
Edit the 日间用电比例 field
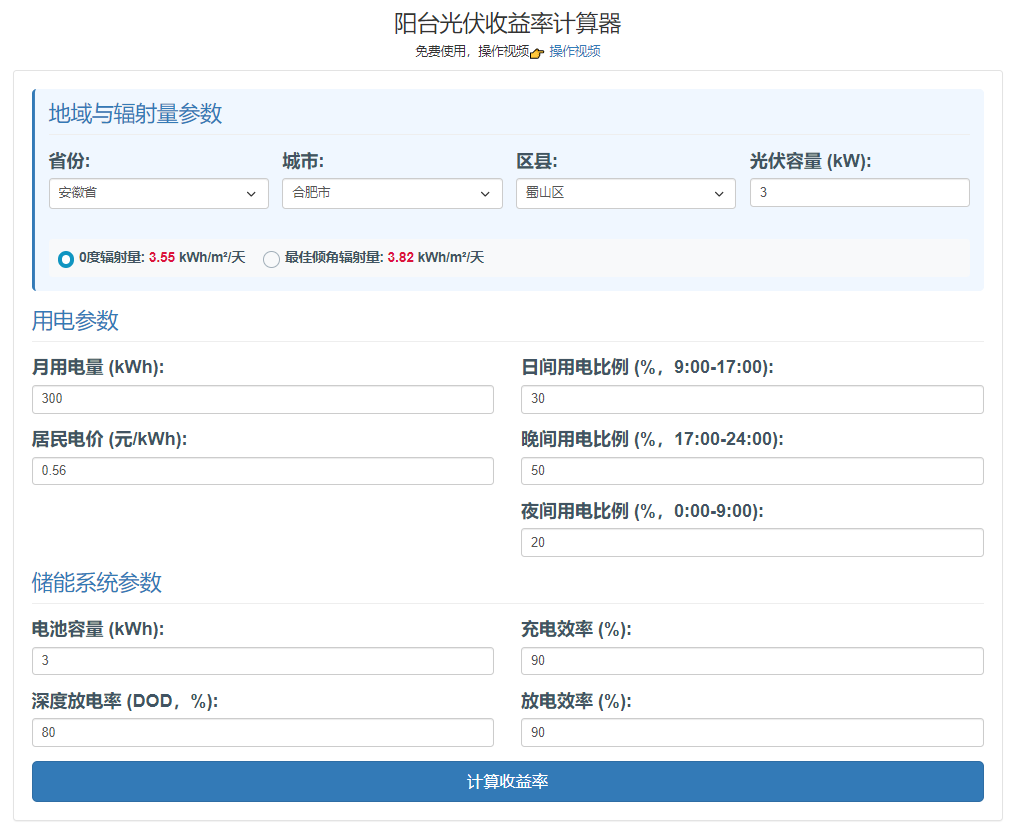(x=751, y=399)
